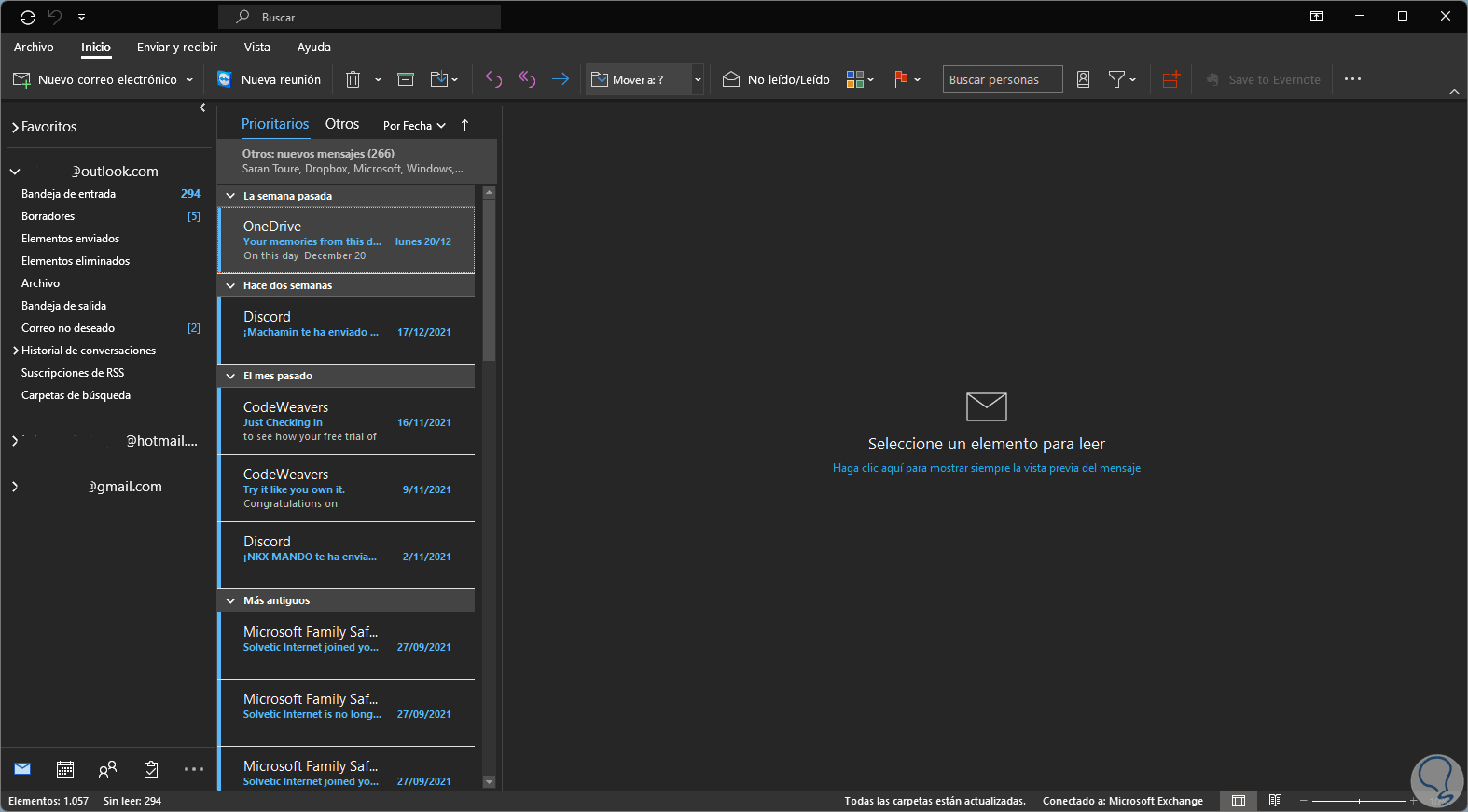The height and width of the screenshot is (812, 1468).
Task: Open the address book icon
Action: (x=1083, y=79)
